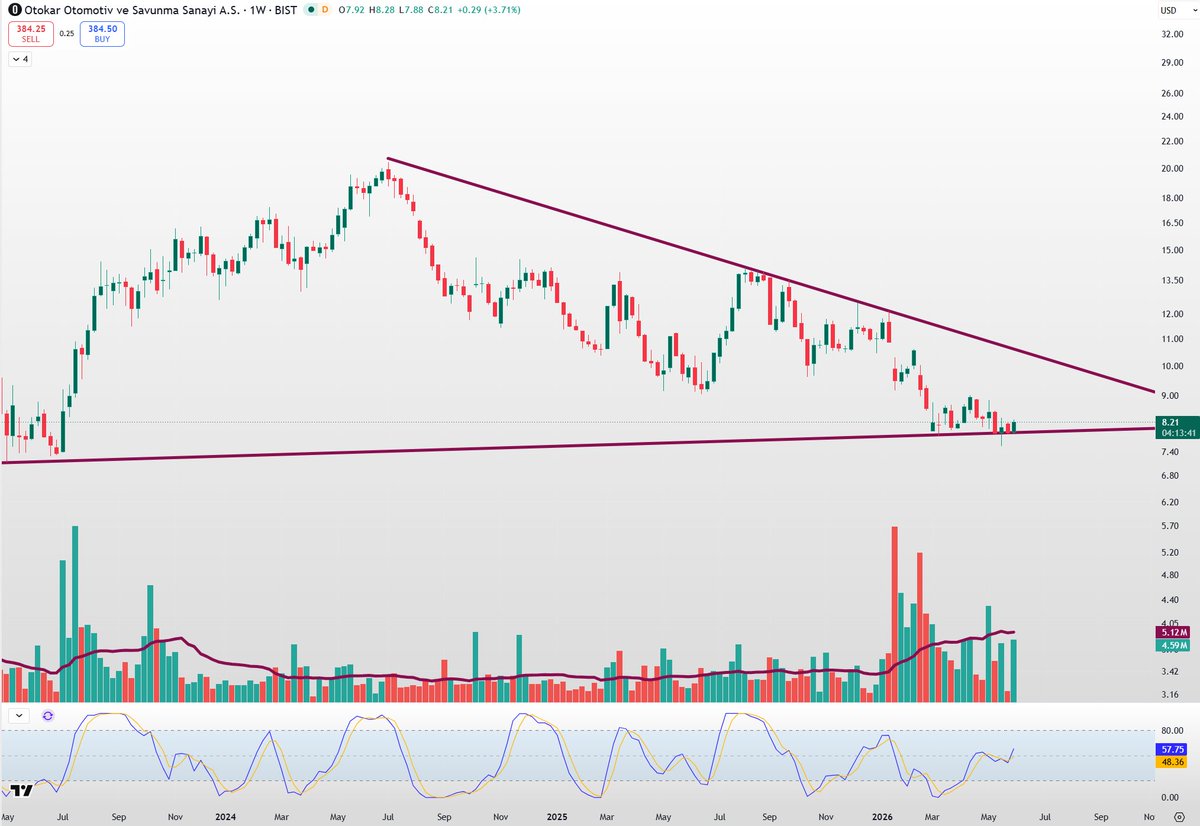This screenshot has height=826, width=1200.
Task: Select the descending trendline from the peak
Action: coord(770,275)
